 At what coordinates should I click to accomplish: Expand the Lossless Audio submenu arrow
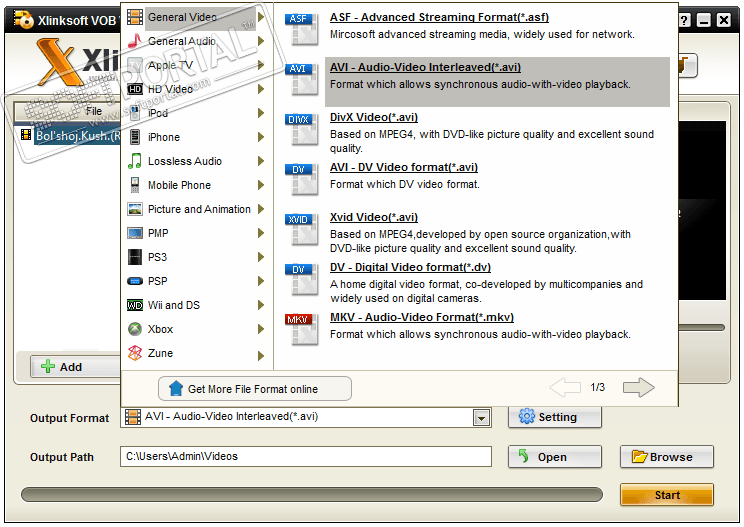pos(260,161)
